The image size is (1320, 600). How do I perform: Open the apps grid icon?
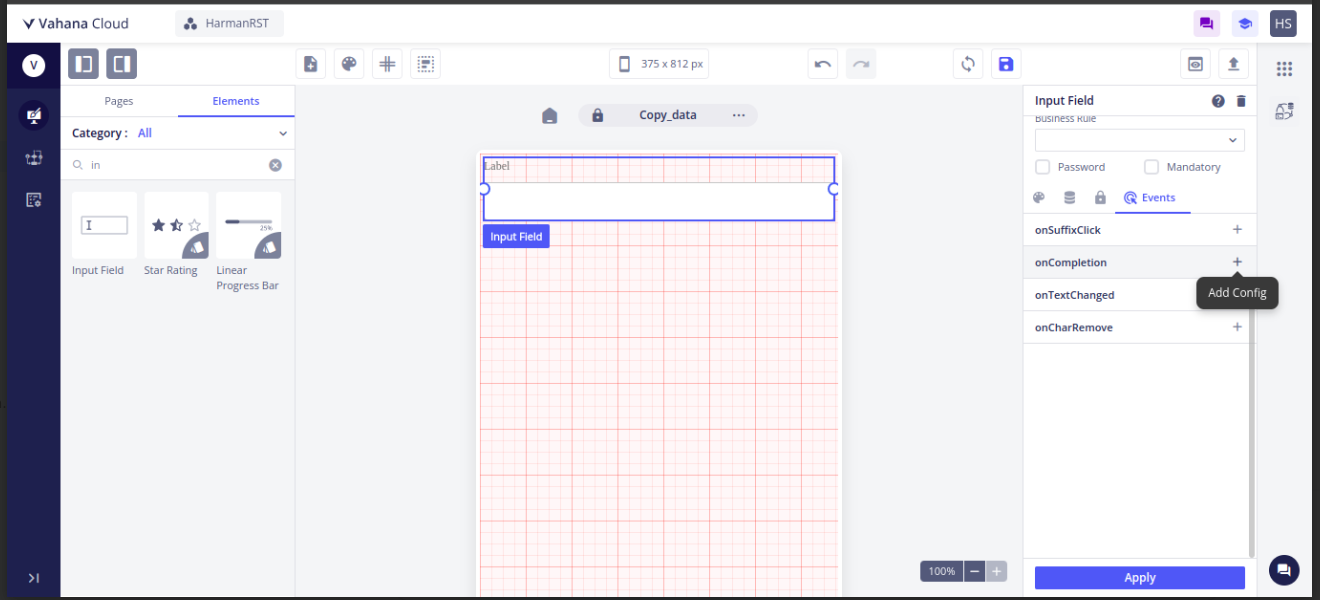1284,68
